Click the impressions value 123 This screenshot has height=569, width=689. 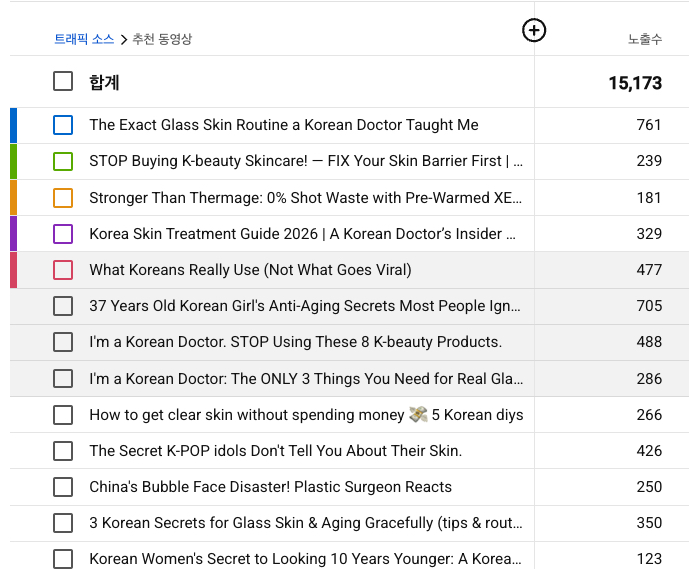coord(649,559)
